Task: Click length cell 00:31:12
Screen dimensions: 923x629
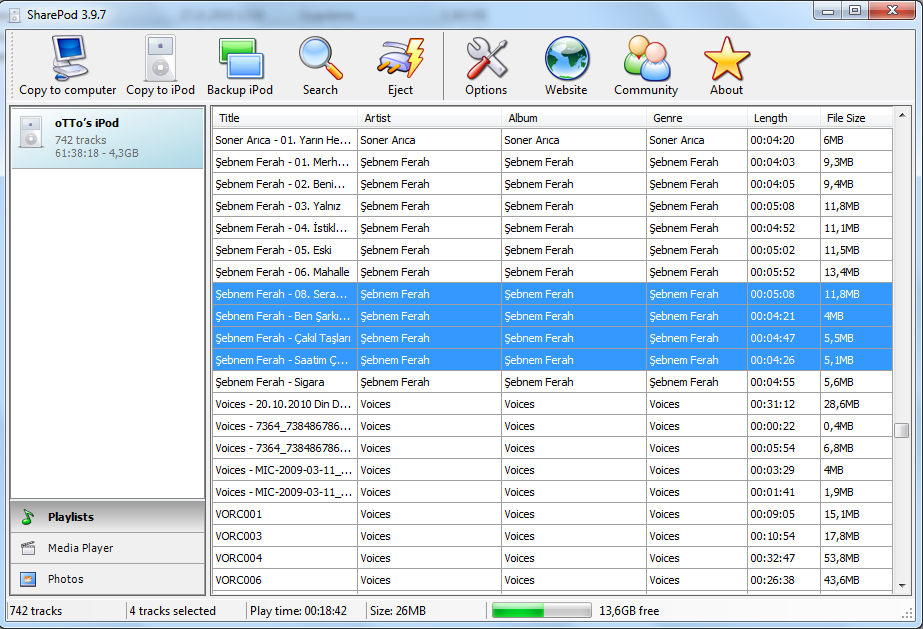Action: coord(783,404)
